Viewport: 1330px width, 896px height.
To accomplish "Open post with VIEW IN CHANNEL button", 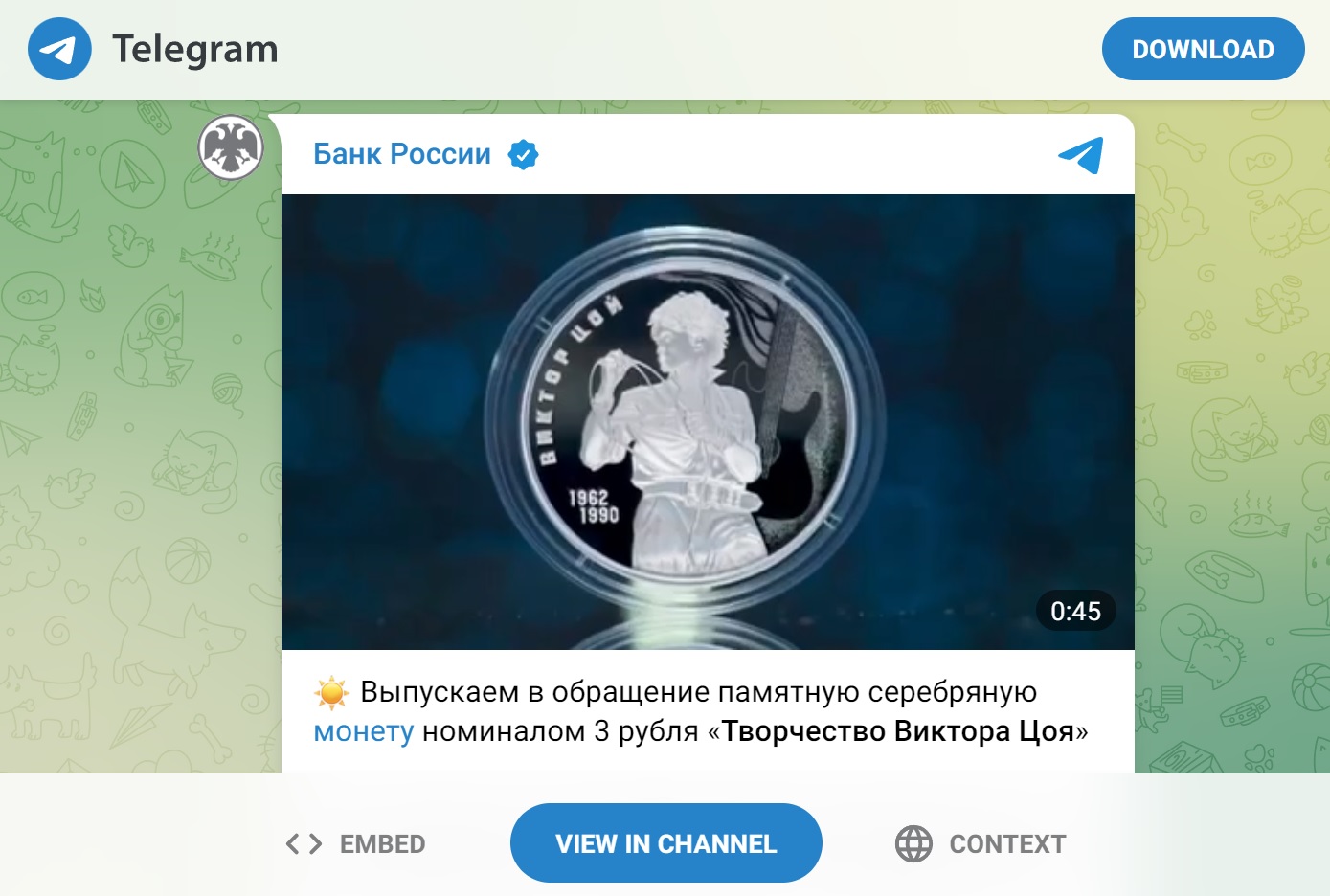I will click(x=666, y=843).
